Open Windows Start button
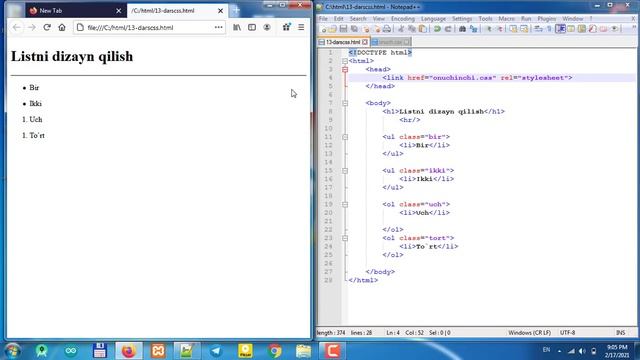Screen dimensions: 640x360 tap(13, 351)
